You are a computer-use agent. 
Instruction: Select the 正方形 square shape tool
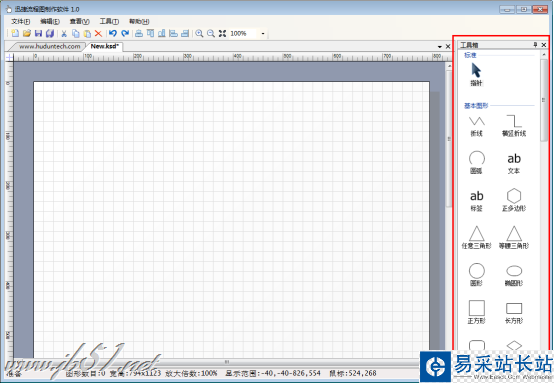coord(477,312)
